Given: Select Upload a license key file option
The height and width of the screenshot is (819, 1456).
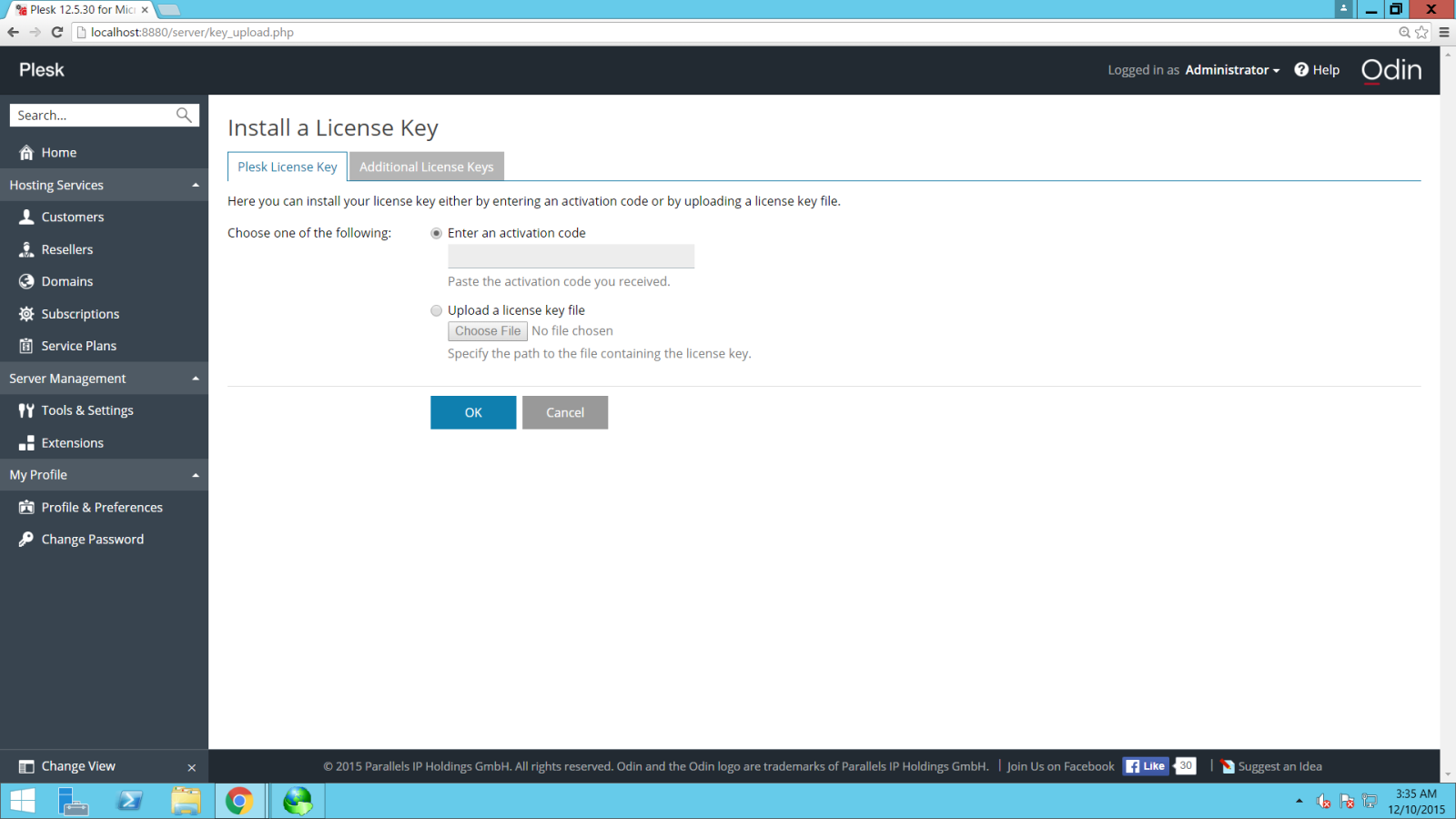Looking at the screenshot, I should click(437, 310).
